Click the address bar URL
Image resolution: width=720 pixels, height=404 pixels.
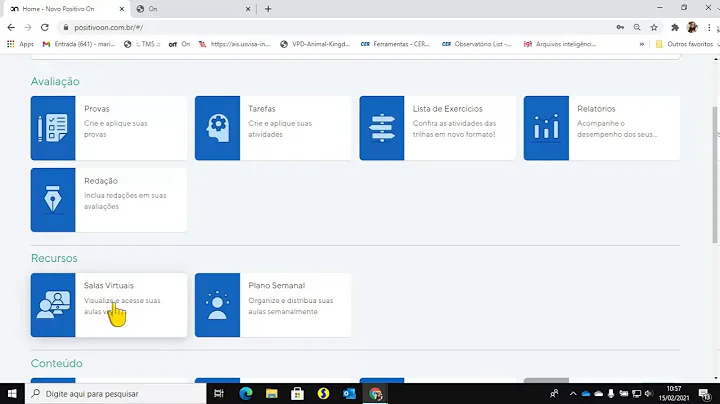[109, 28]
